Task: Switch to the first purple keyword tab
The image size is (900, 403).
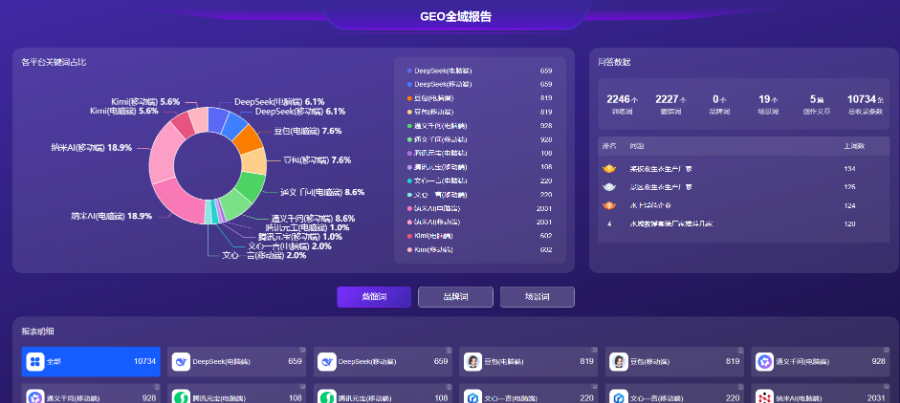Action: [374, 297]
